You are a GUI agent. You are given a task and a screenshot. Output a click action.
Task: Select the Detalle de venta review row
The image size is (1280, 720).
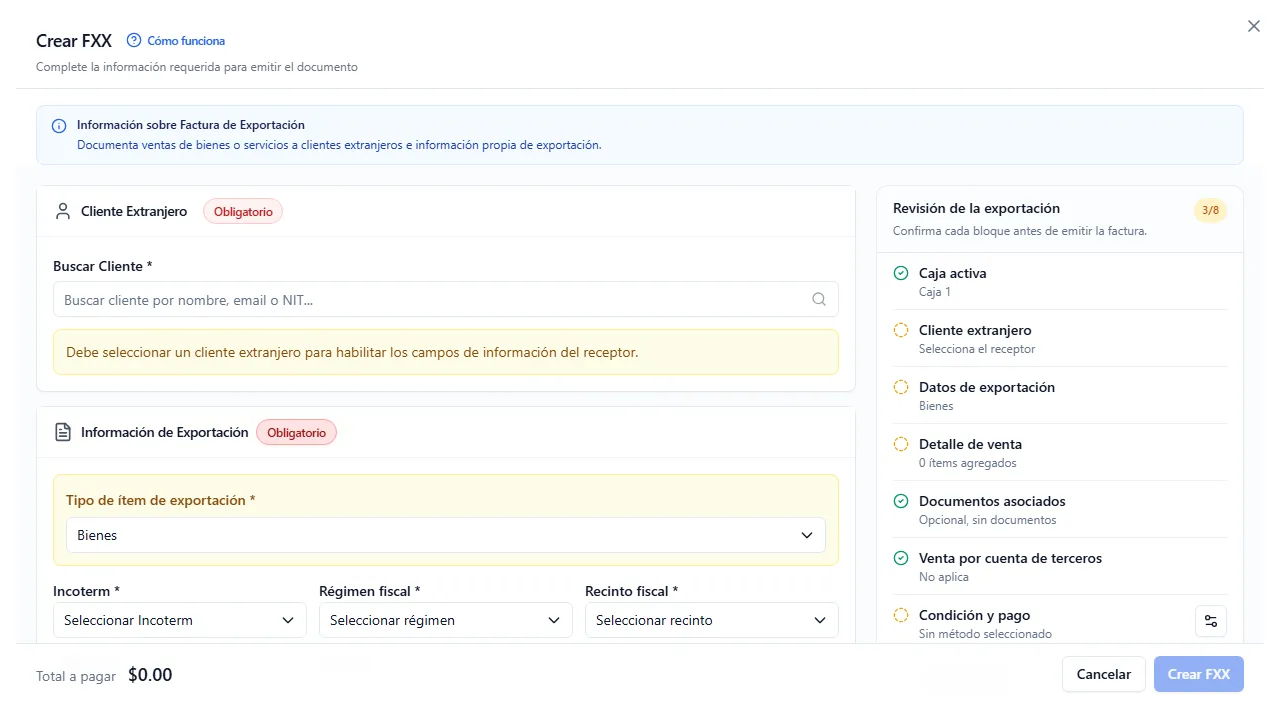[1060, 453]
